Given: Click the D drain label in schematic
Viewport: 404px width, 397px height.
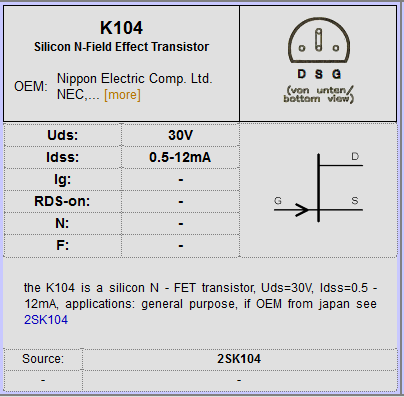Looking at the screenshot, I should pos(355,156).
